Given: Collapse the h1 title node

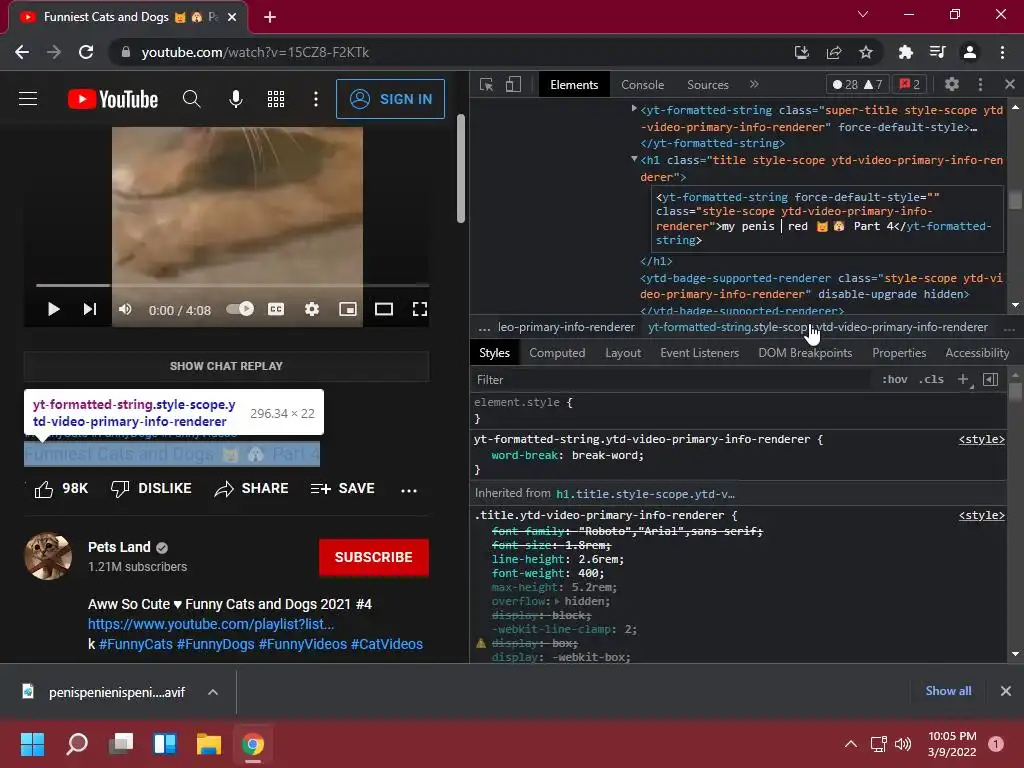Looking at the screenshot, I should point(633,159).
